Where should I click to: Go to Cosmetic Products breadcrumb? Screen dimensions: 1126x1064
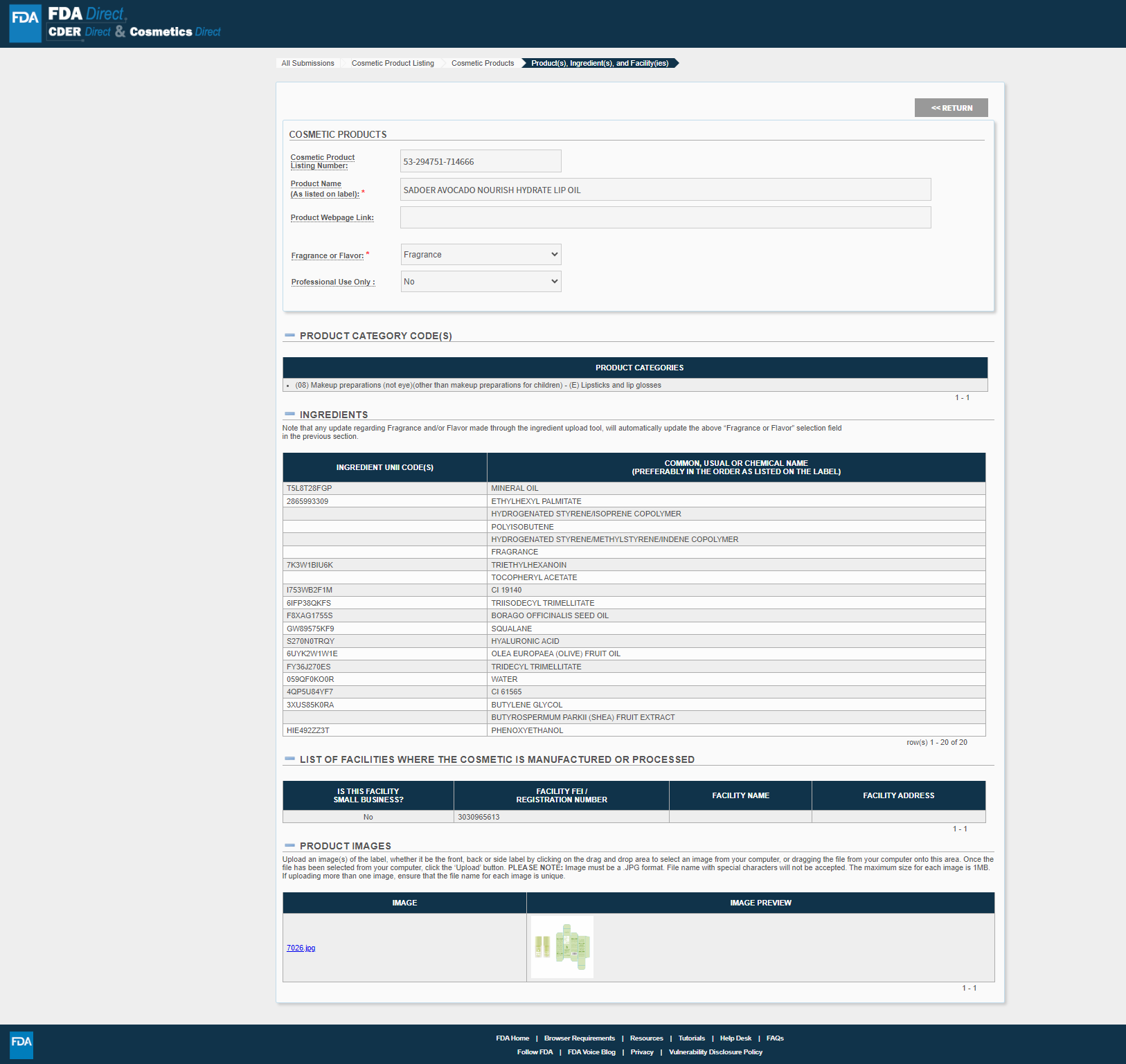pyautogui.click(x=483, y=64)
